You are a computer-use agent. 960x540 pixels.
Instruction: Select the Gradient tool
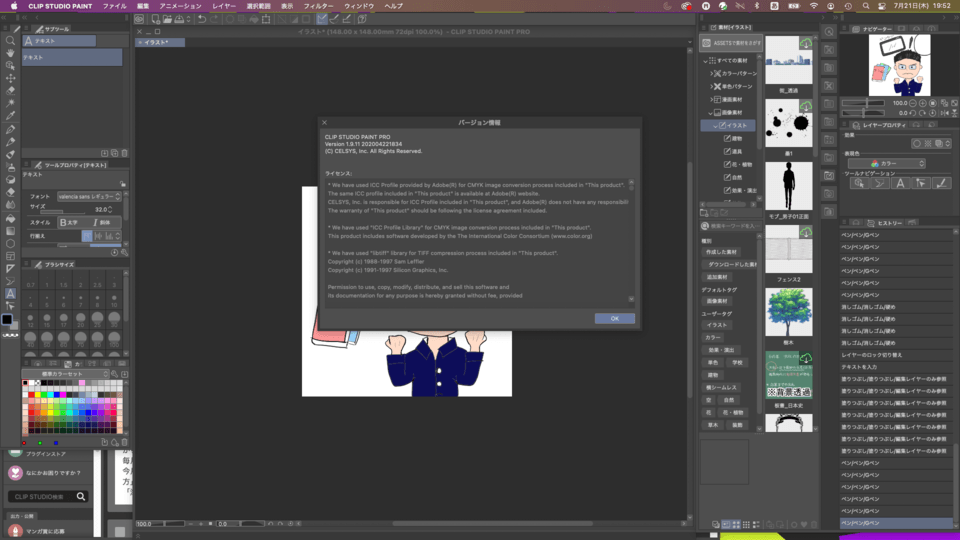(10, 231)
